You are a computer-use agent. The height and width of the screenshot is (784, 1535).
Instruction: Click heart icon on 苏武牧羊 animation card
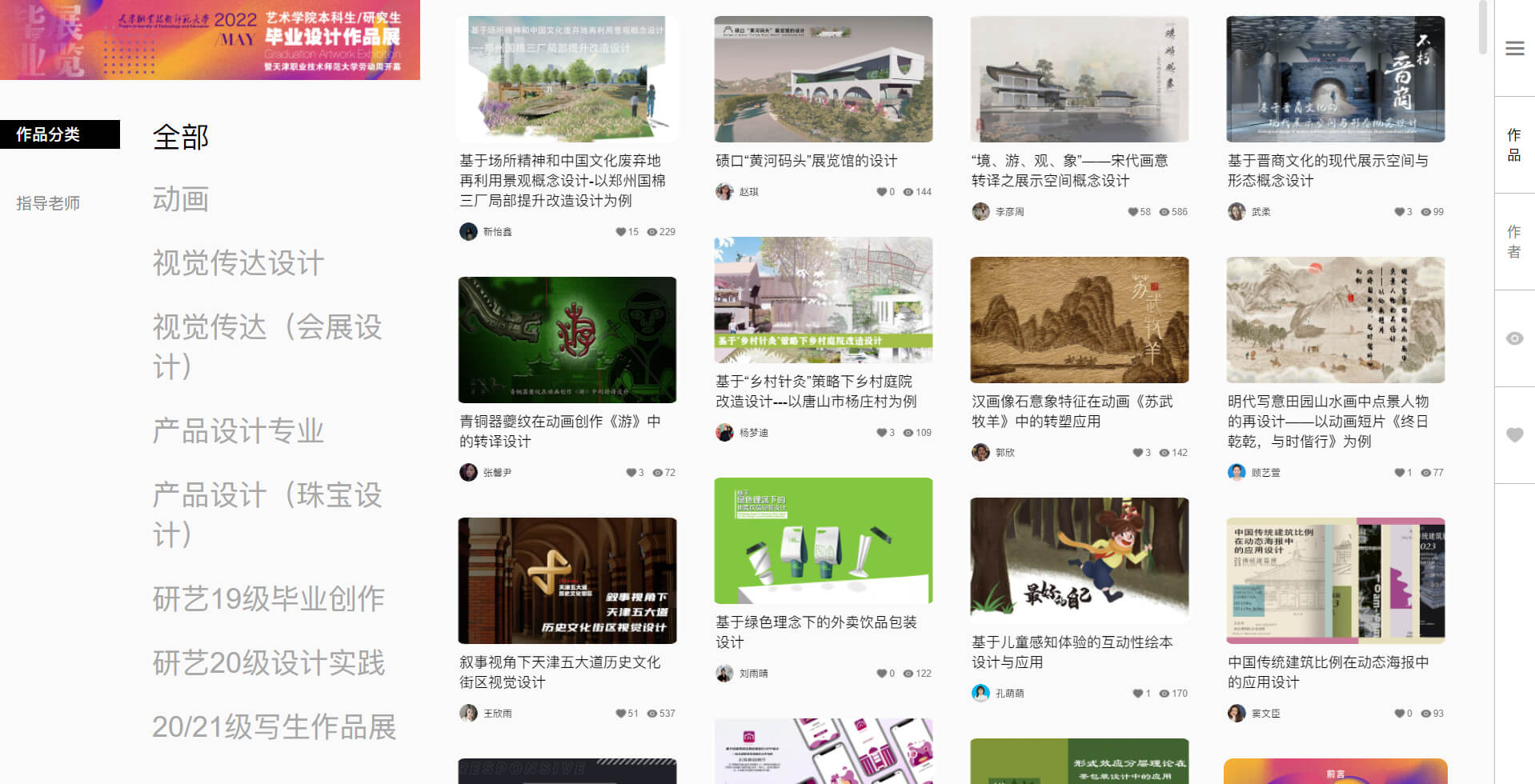[x=1137, y=453]
